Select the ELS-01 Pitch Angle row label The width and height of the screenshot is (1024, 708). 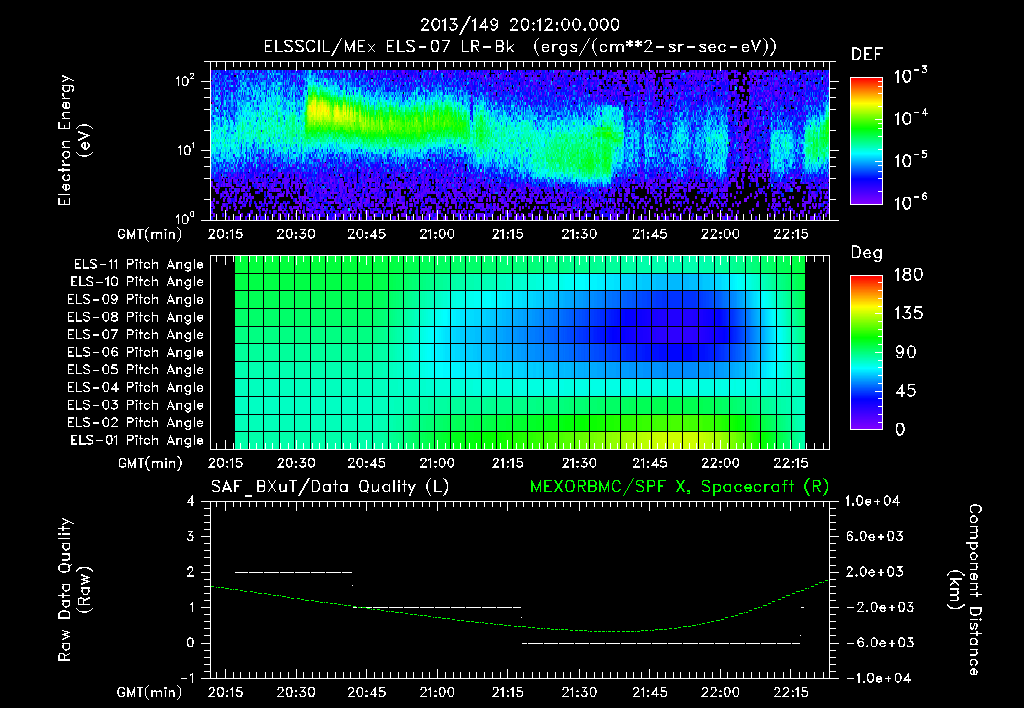137,440
